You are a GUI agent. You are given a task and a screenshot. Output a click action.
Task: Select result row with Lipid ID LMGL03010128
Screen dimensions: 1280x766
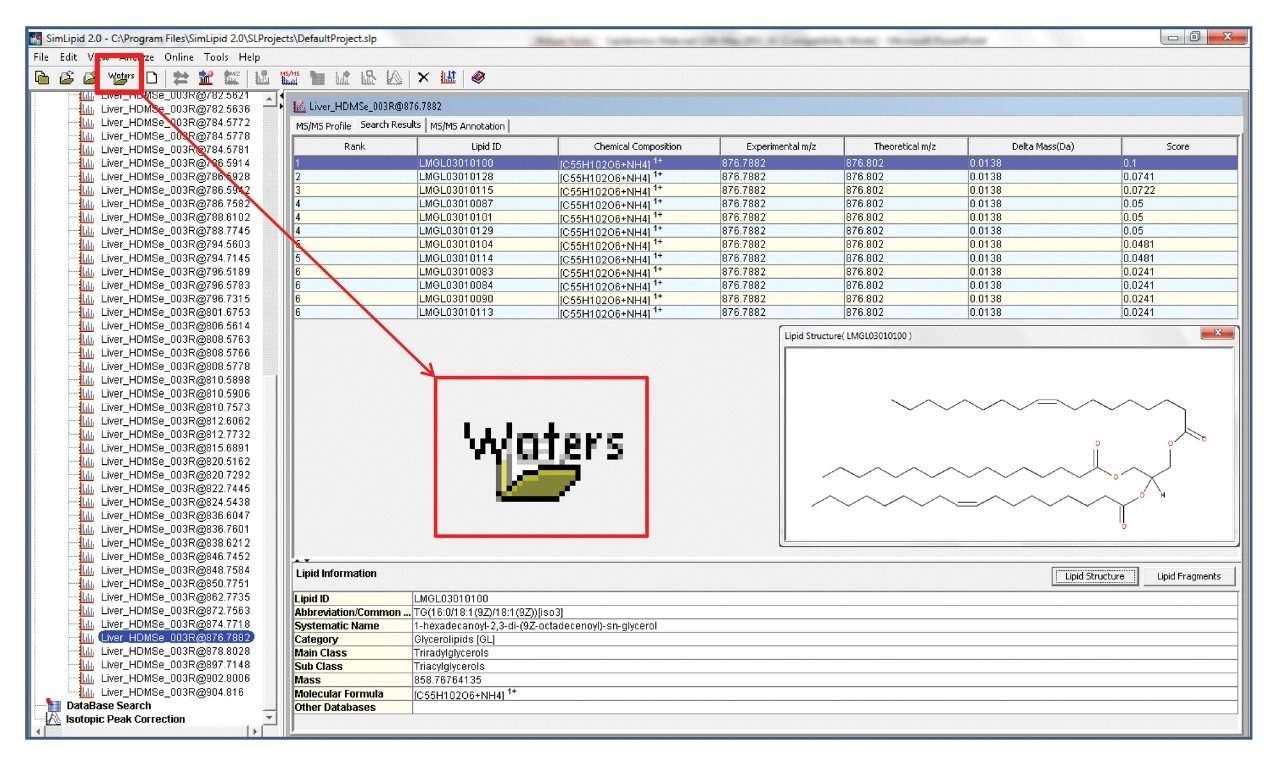[764, 176]
